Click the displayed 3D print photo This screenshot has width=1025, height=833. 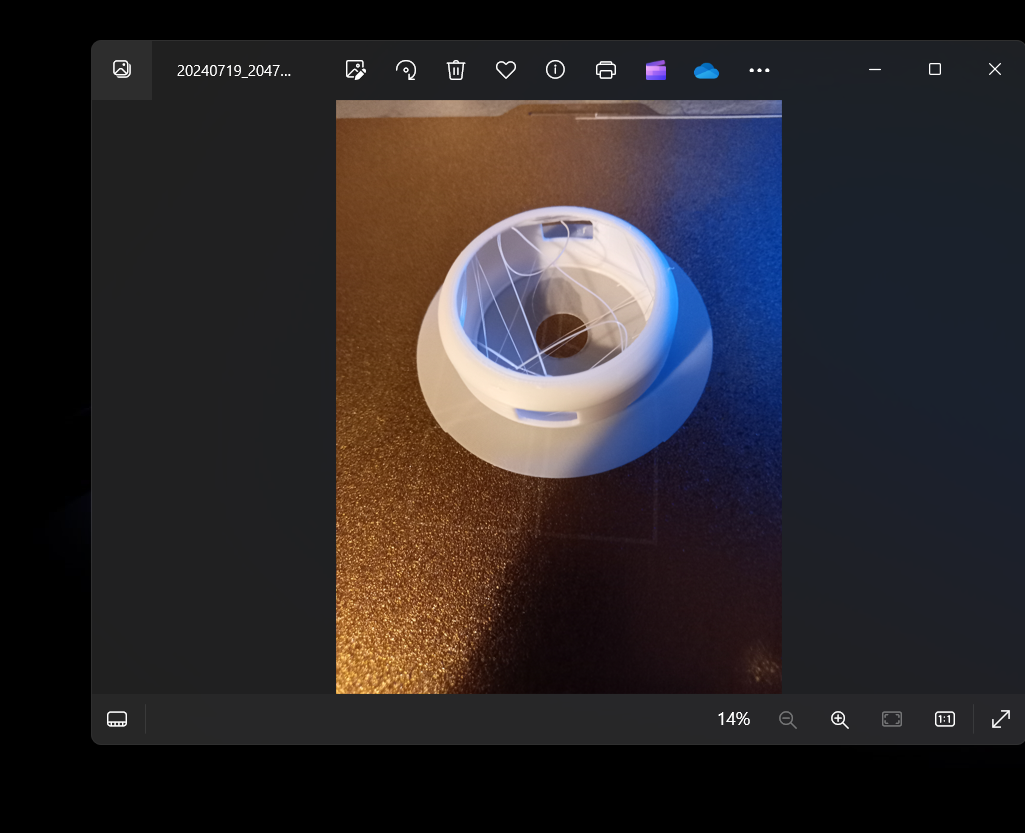[x=559, y=397]
